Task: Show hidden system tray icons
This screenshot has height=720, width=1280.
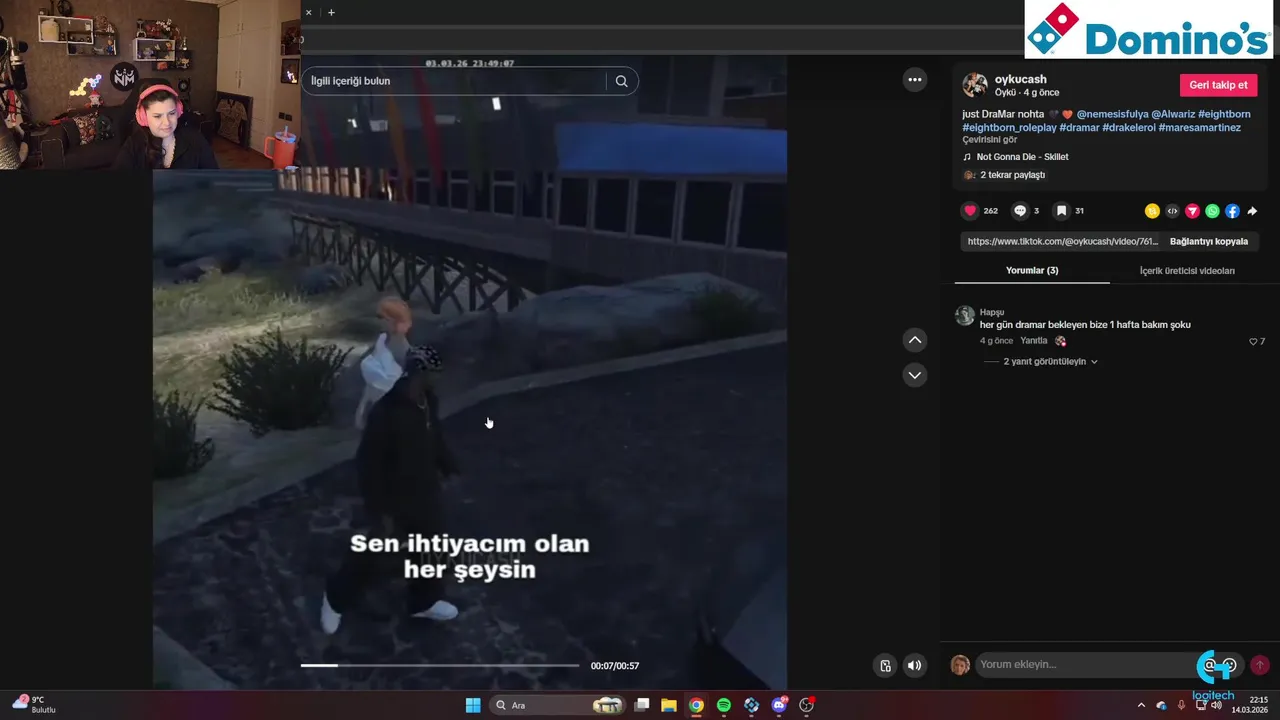Action: [1141, 705]
